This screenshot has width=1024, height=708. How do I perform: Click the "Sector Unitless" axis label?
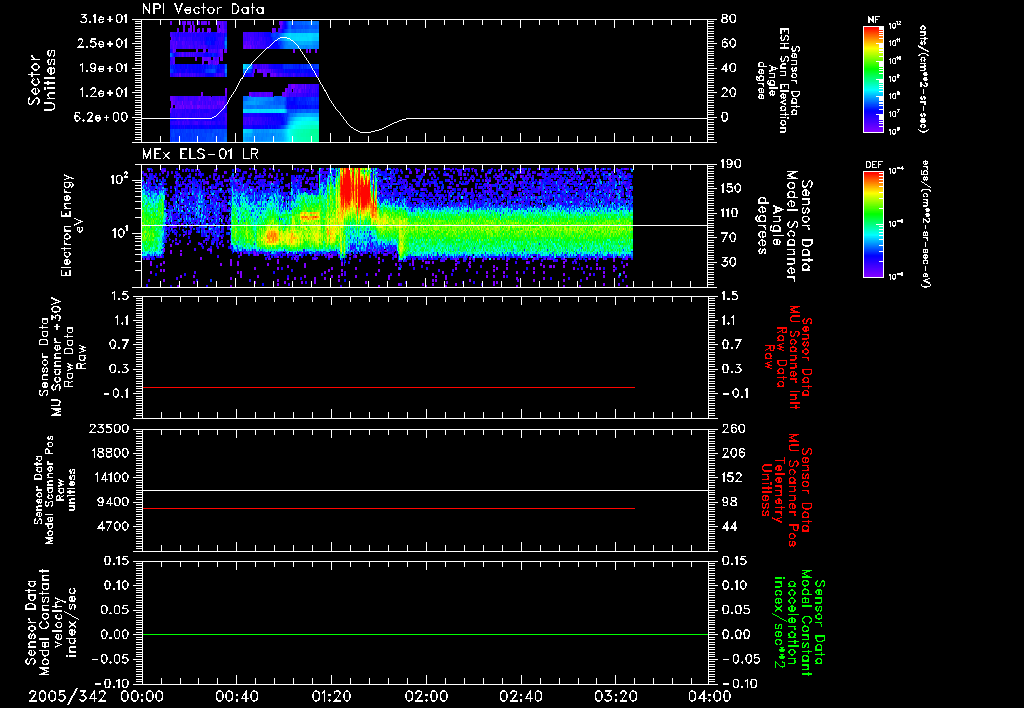pyautogui.click(x=42, y=80)
